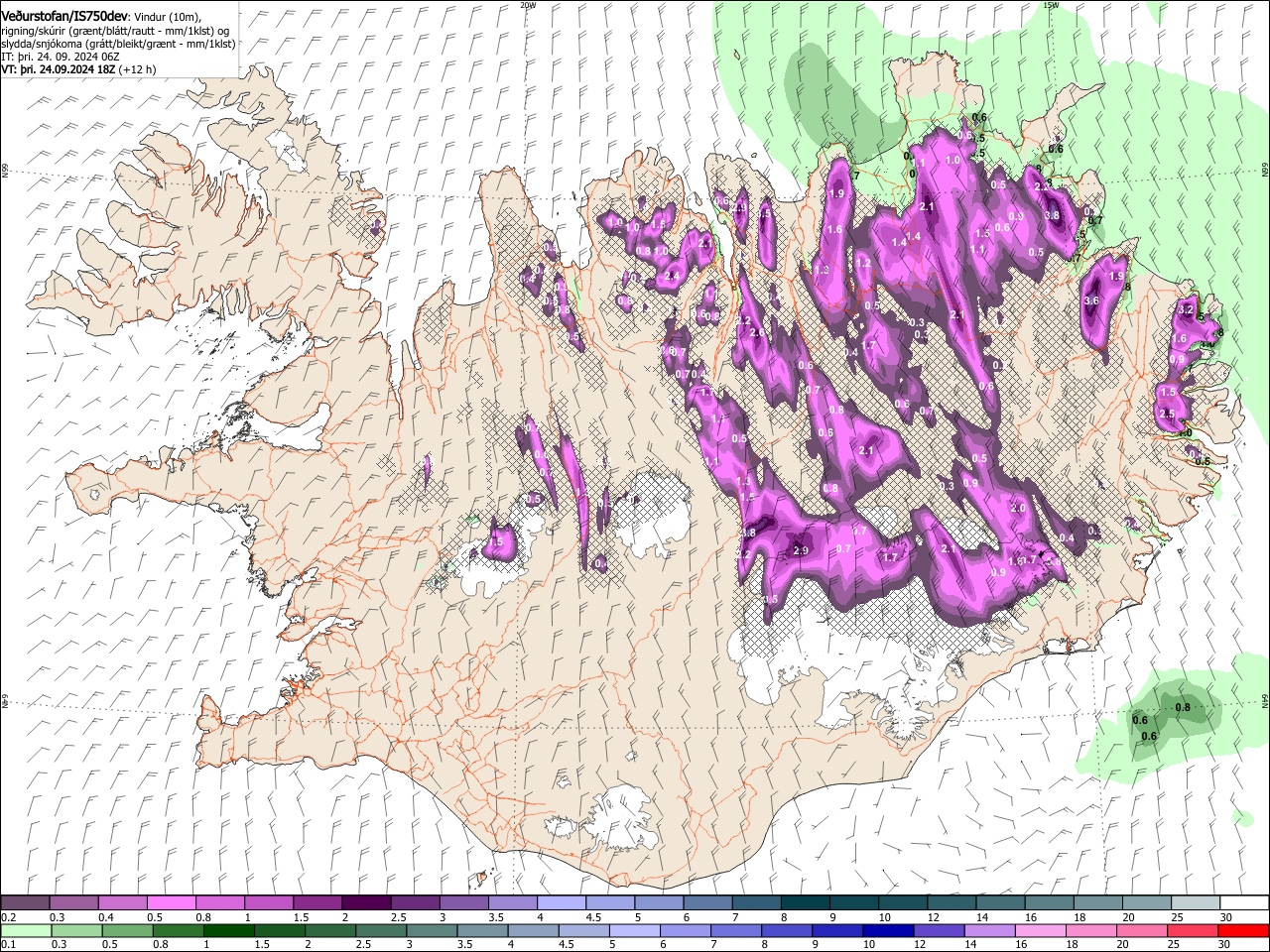This screenshot has width=1270, height=952.
Task: Click the '20W' longitude label
Action: tap(528, 5)
